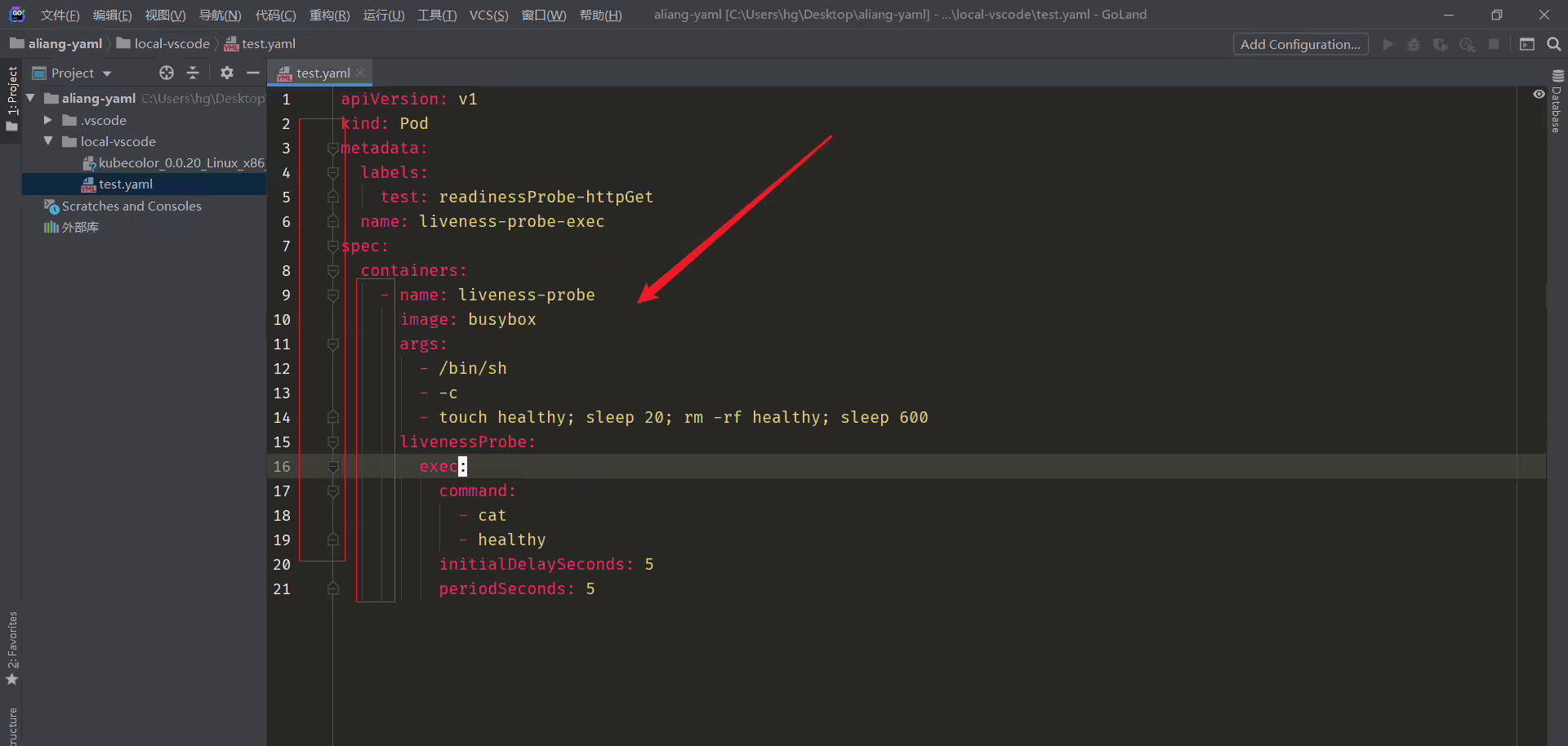Hide the Project panel with minus icon
The height and width of the screenshot is (746, 1568).
(x=253, y=73)
